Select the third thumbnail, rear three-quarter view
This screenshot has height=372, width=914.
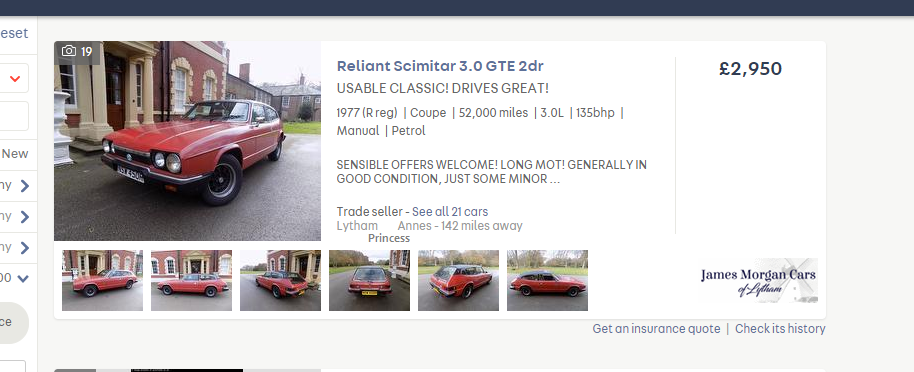pyautogui.click(x=280, y=280)
